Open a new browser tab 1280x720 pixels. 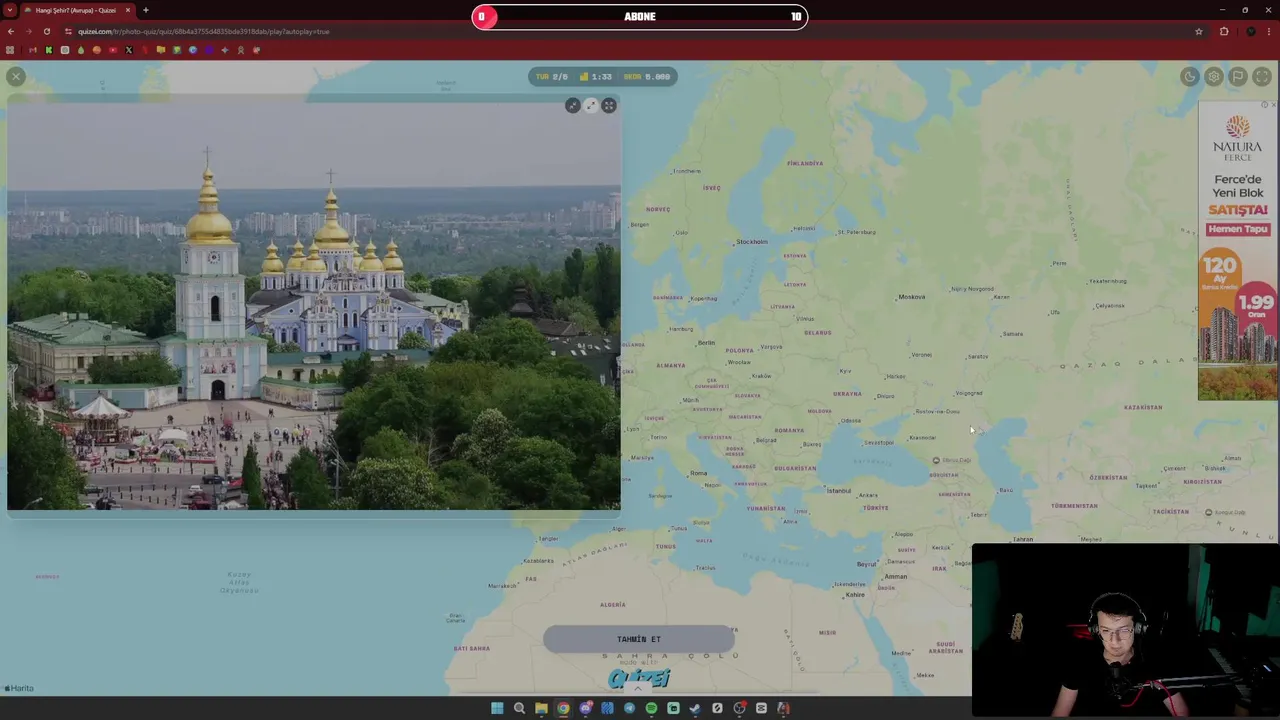145,10
